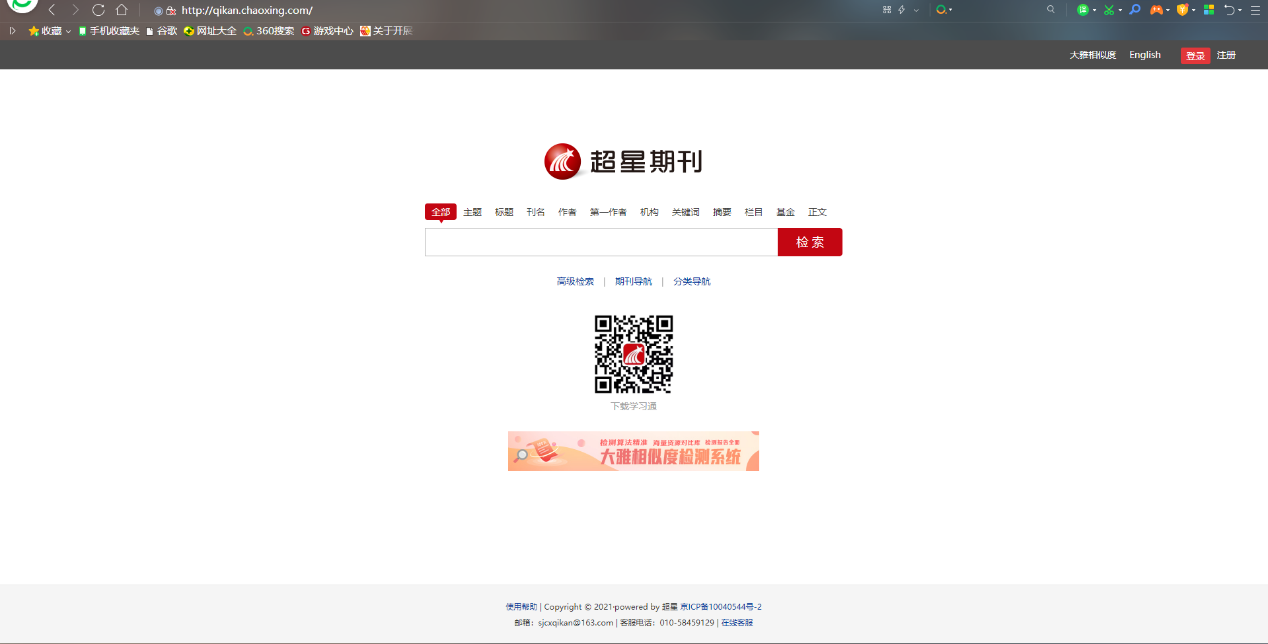
Task: Open the orange game controller extension
Action: point(1157,10)
